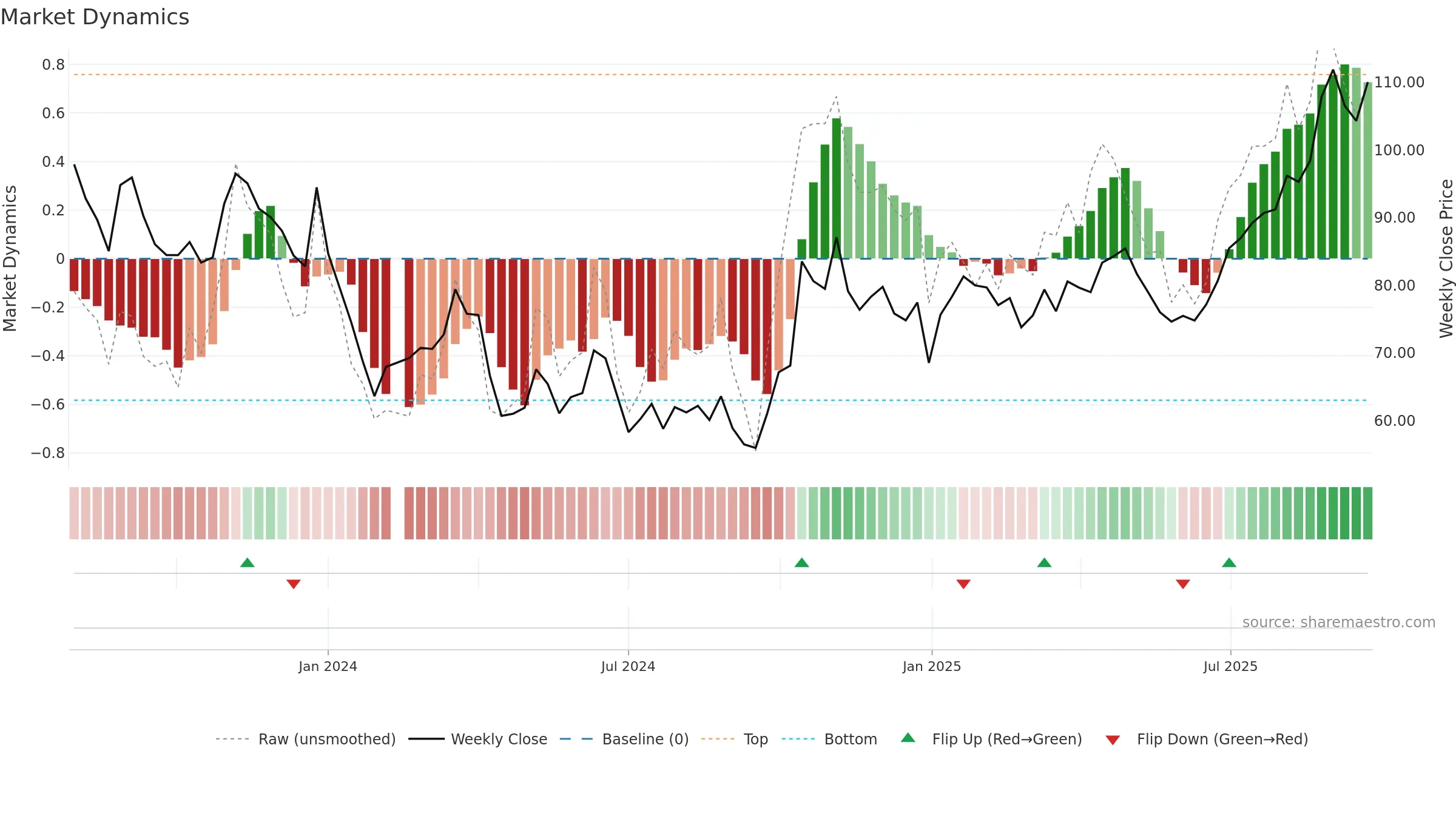Viewport: 1456px width, 819px height.
Task: Click the red flip-down marker just after Jan 2025
Action: tap(963, 584)
